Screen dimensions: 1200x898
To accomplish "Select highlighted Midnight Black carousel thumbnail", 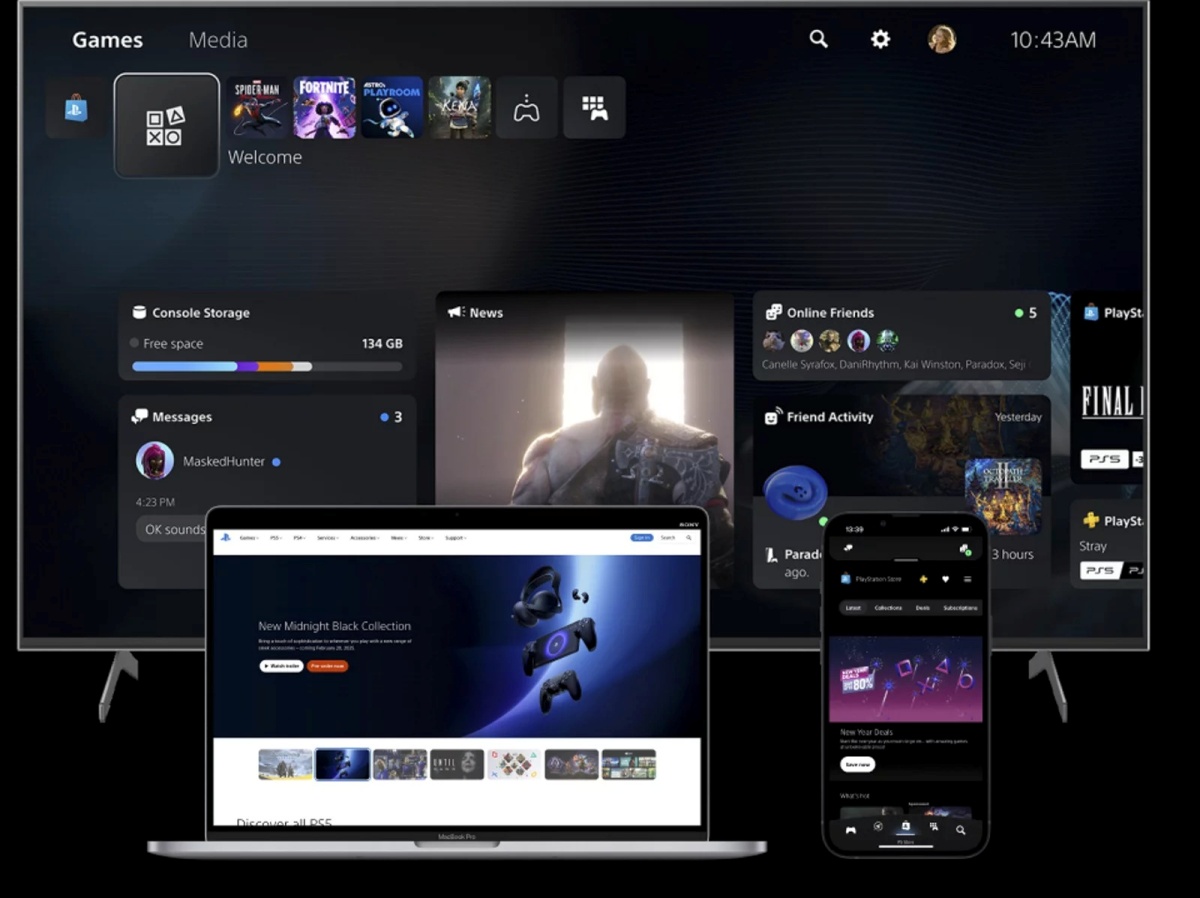I will click(x=342, y=764).
